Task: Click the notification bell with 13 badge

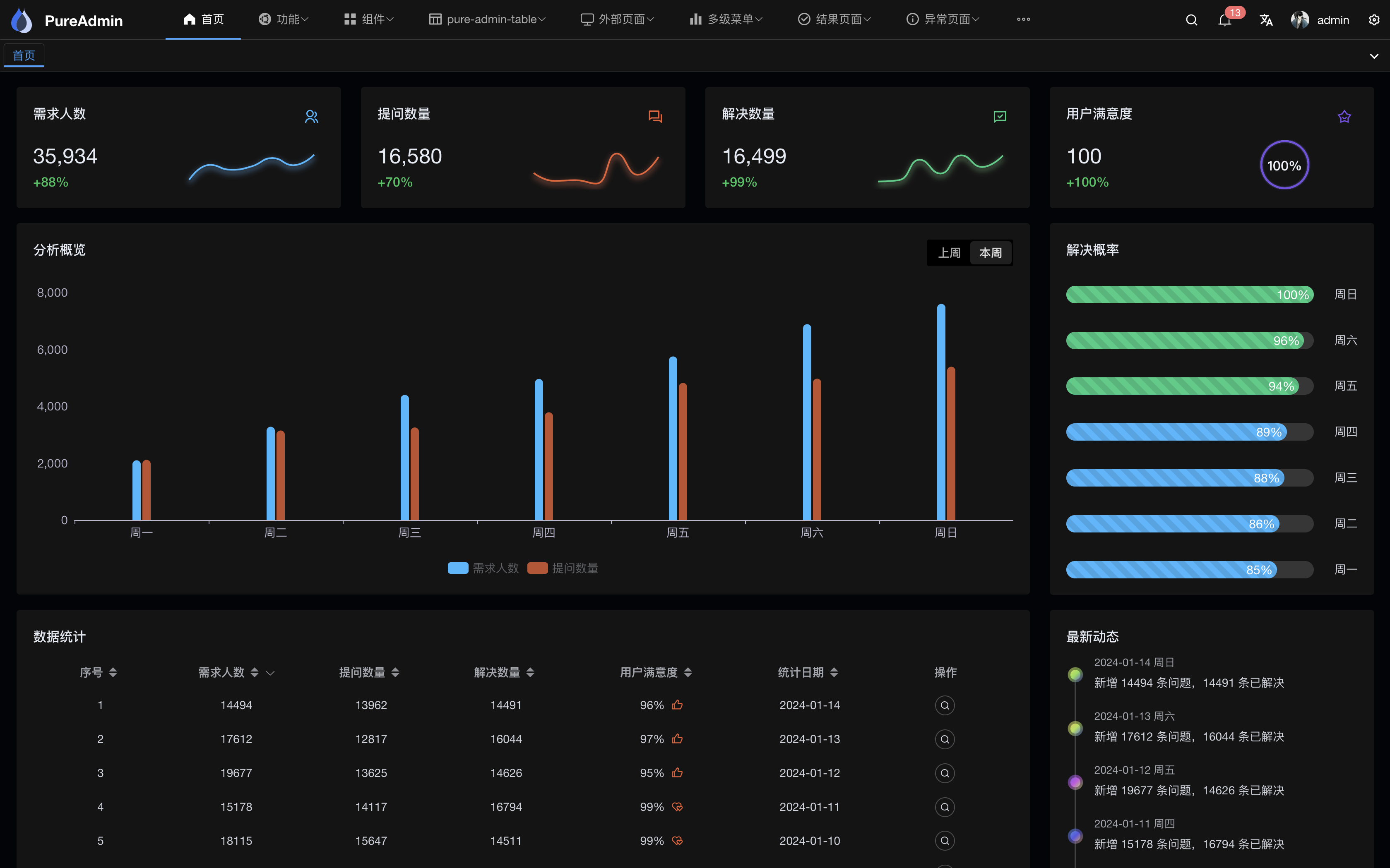Action: point(1225,19)
